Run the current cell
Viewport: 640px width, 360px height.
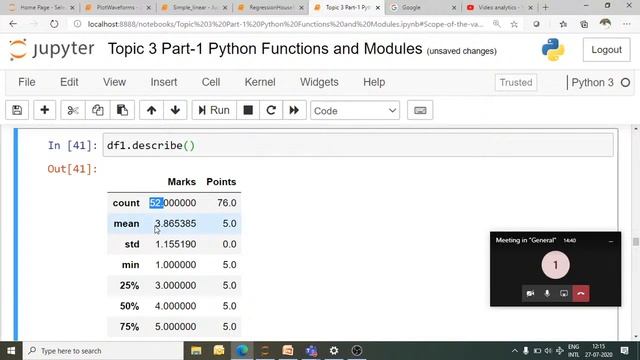coord(214,110)
